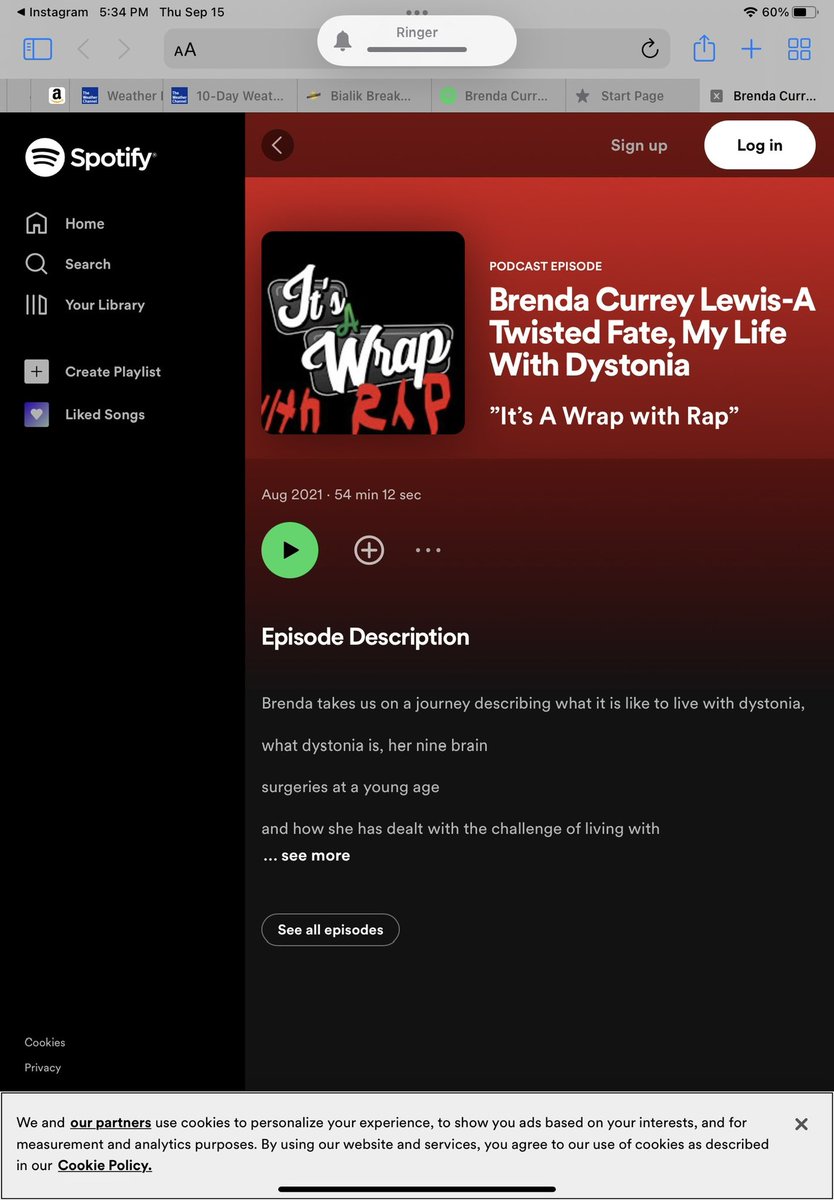Open the Privacy link in the sidebar

[x=43, y=1067]
